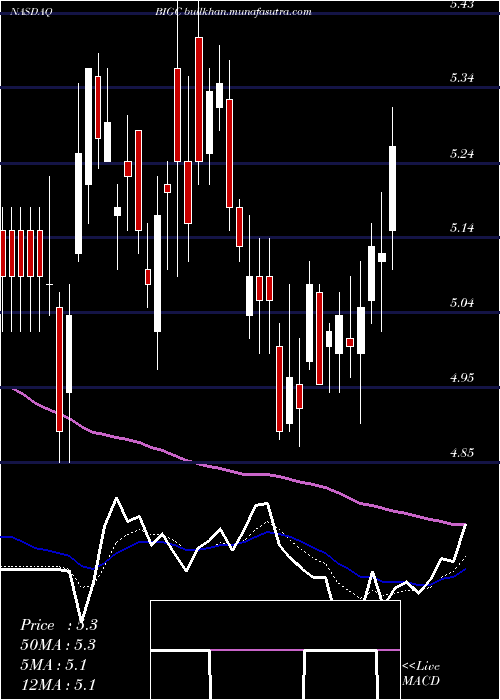The width and height of the screenshot is (500, 700).
Task: Click the 50MA : 5.3 readout
Action: tap(58, 645)
